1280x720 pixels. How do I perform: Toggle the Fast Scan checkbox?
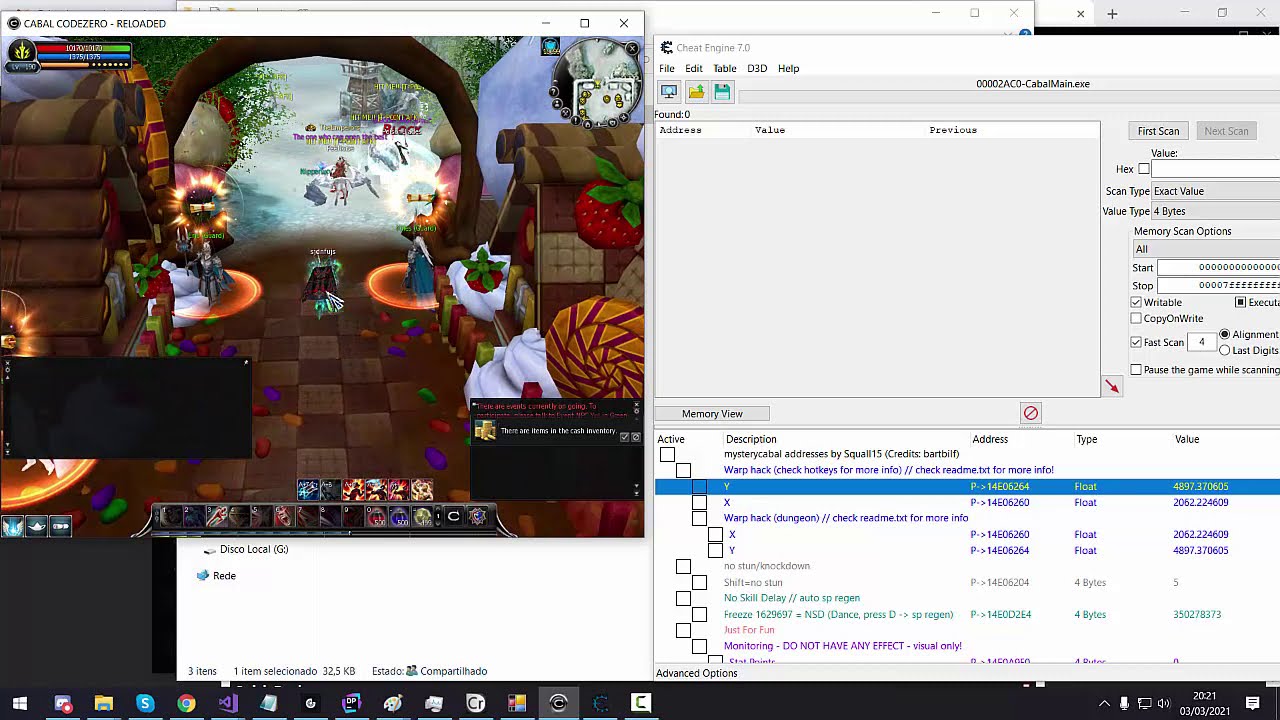click(x=1136, y=342)
